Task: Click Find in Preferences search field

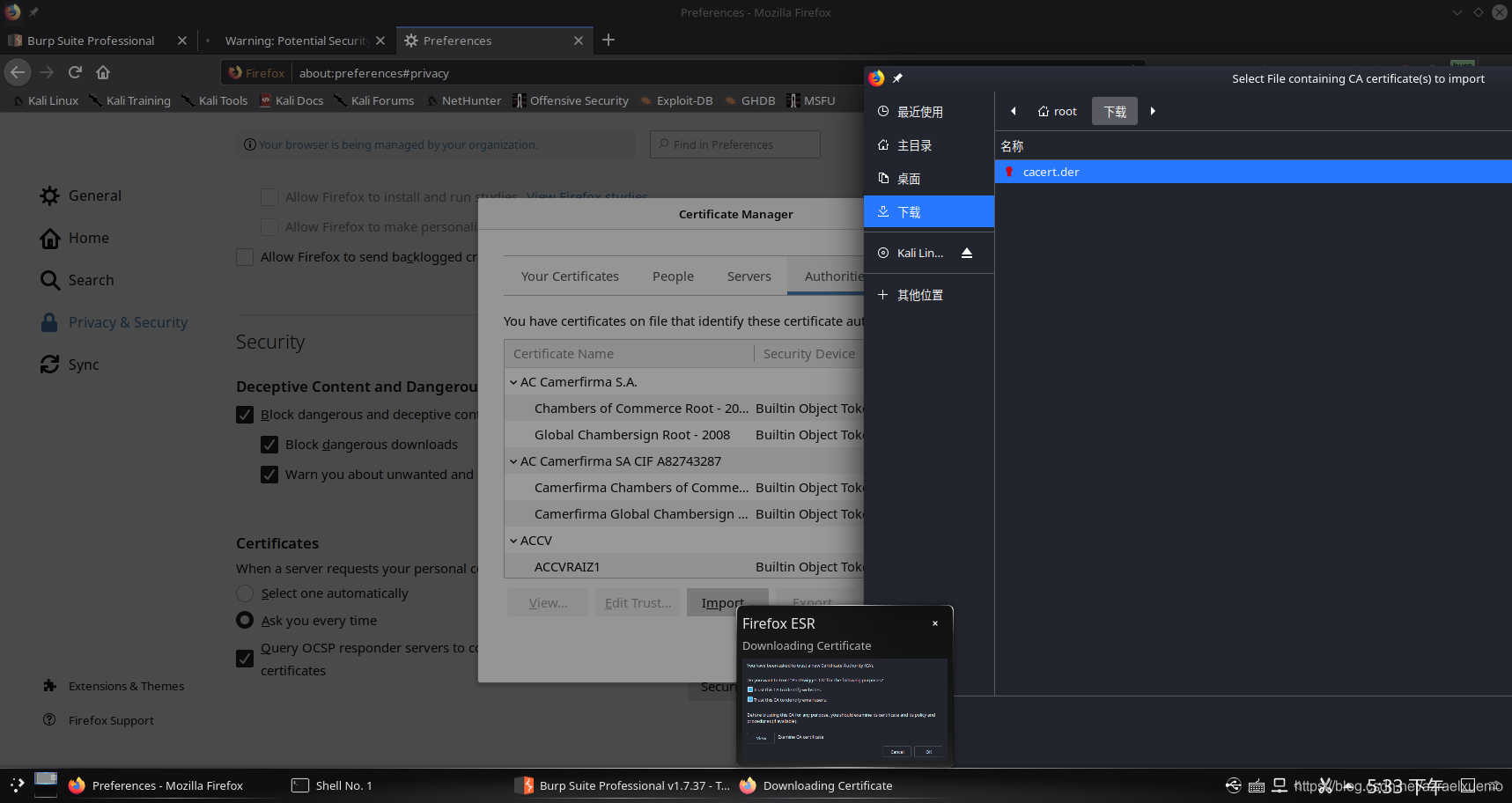Action: [734, 144]
